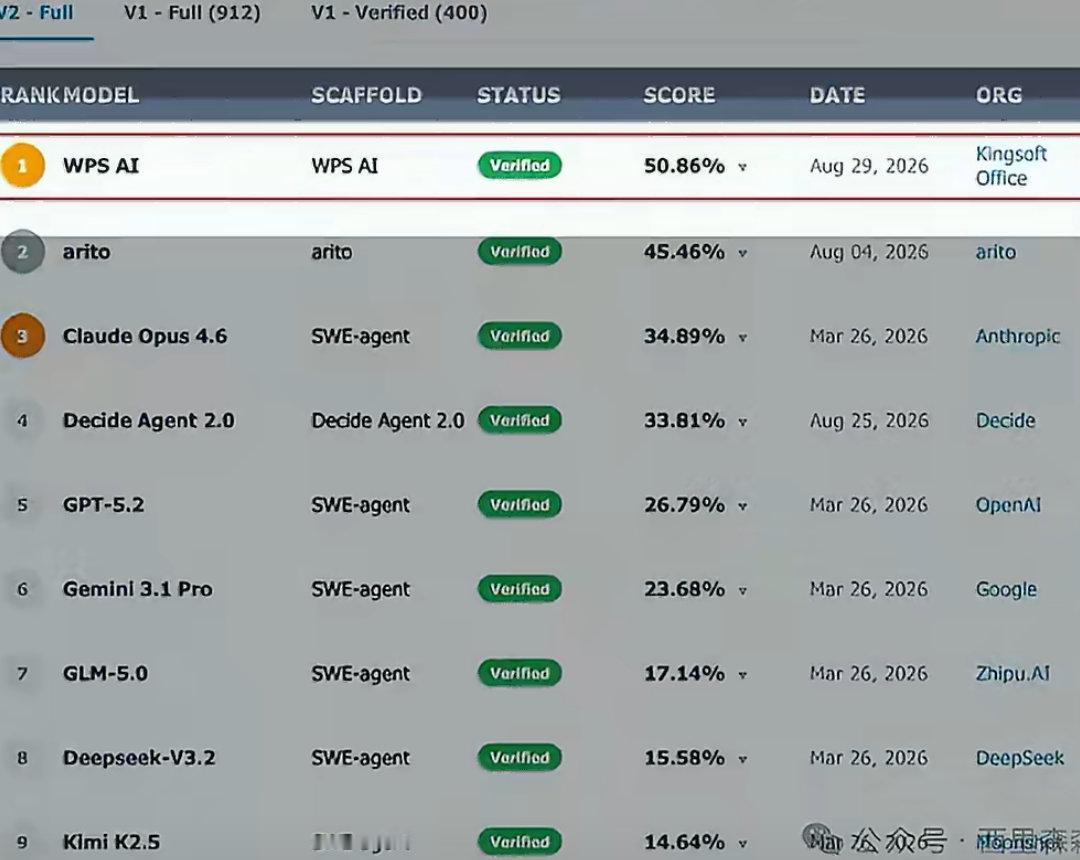Click the STATUS column header
This screenshot has width=1080, height=860.
point(519,95)
